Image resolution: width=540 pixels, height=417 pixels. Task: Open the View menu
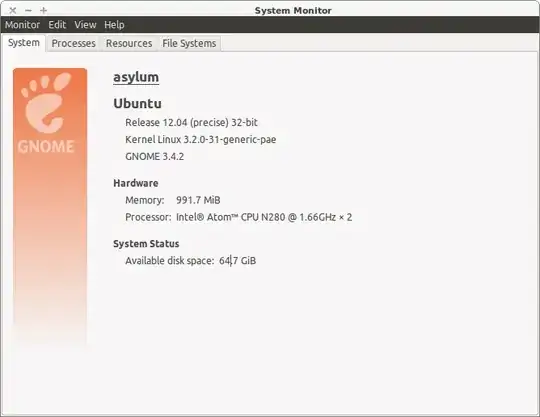point(85,25)
